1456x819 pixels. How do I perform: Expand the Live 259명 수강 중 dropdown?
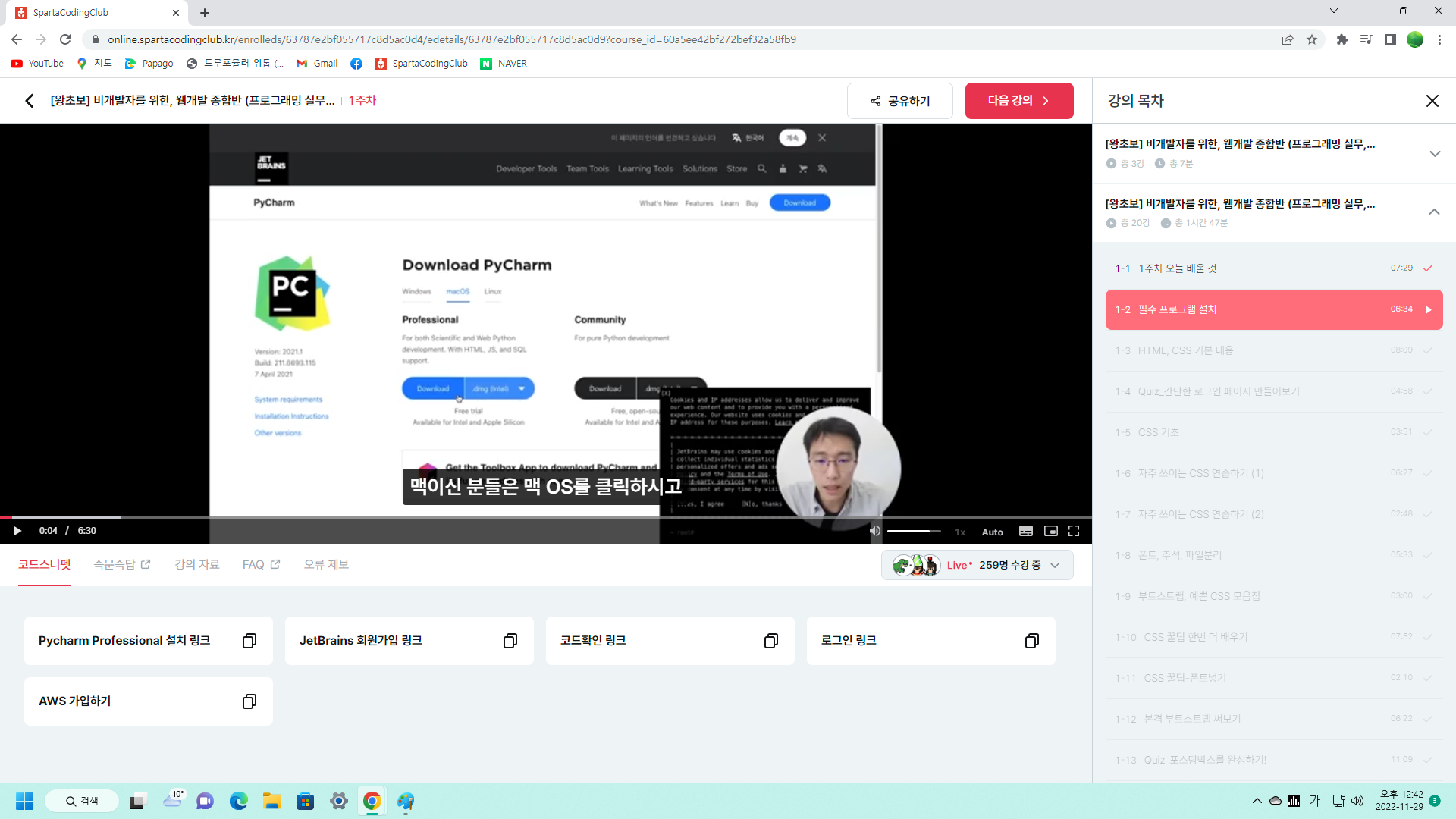tap(977, 565)
